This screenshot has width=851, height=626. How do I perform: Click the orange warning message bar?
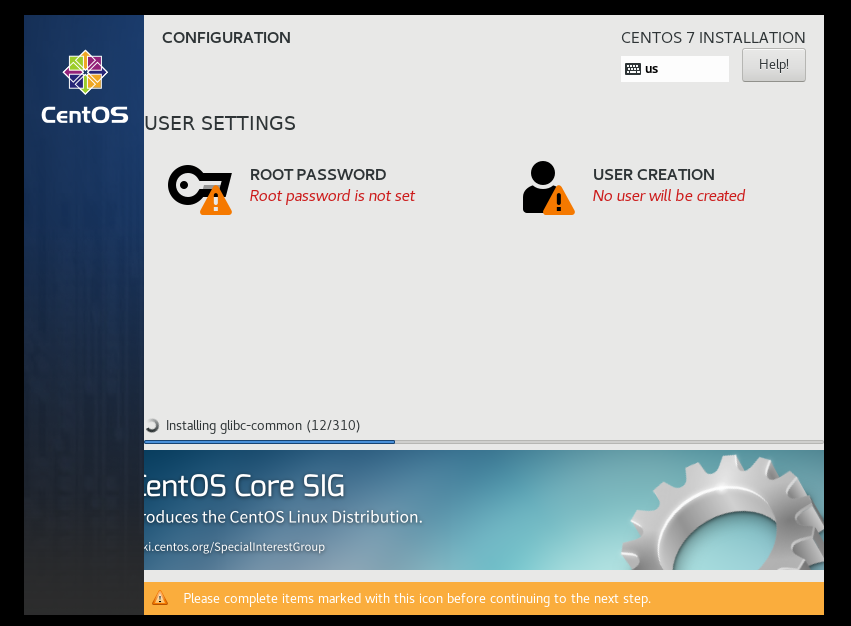tap(484, 598)
